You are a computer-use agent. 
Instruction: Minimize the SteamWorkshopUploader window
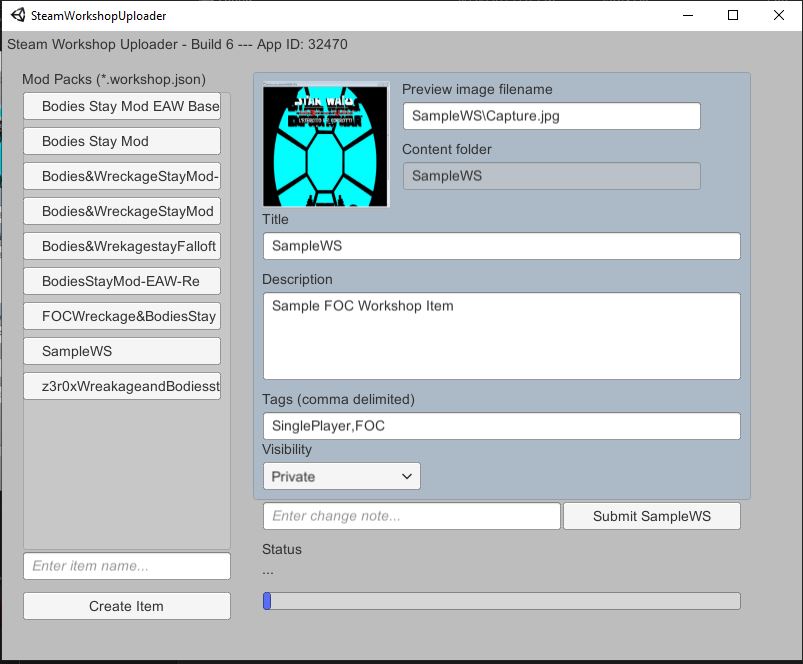click(688, 15)
